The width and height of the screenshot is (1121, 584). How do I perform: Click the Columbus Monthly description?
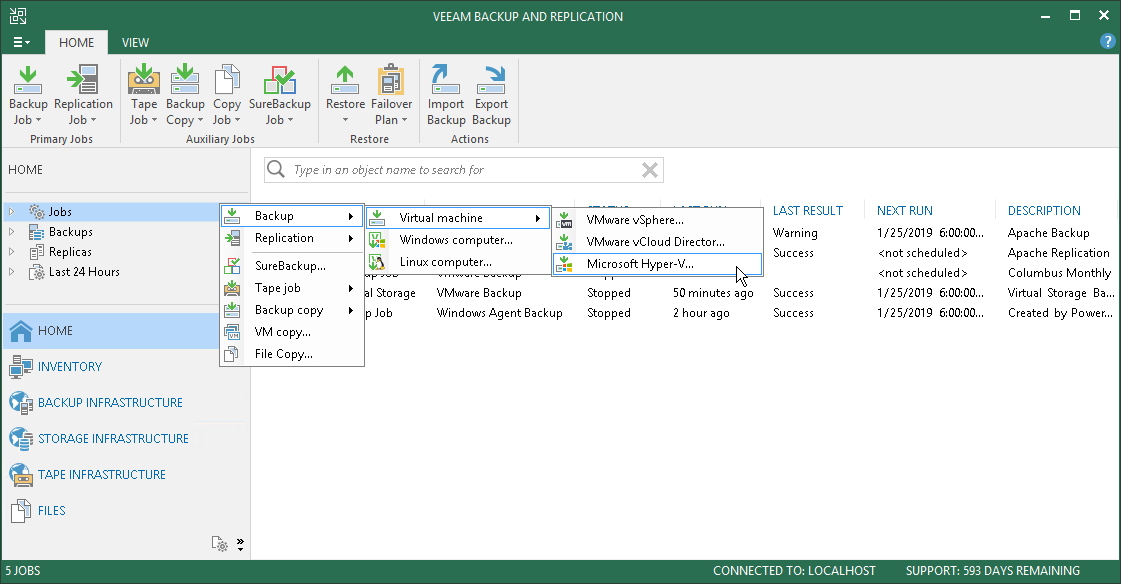(1060, 273)
